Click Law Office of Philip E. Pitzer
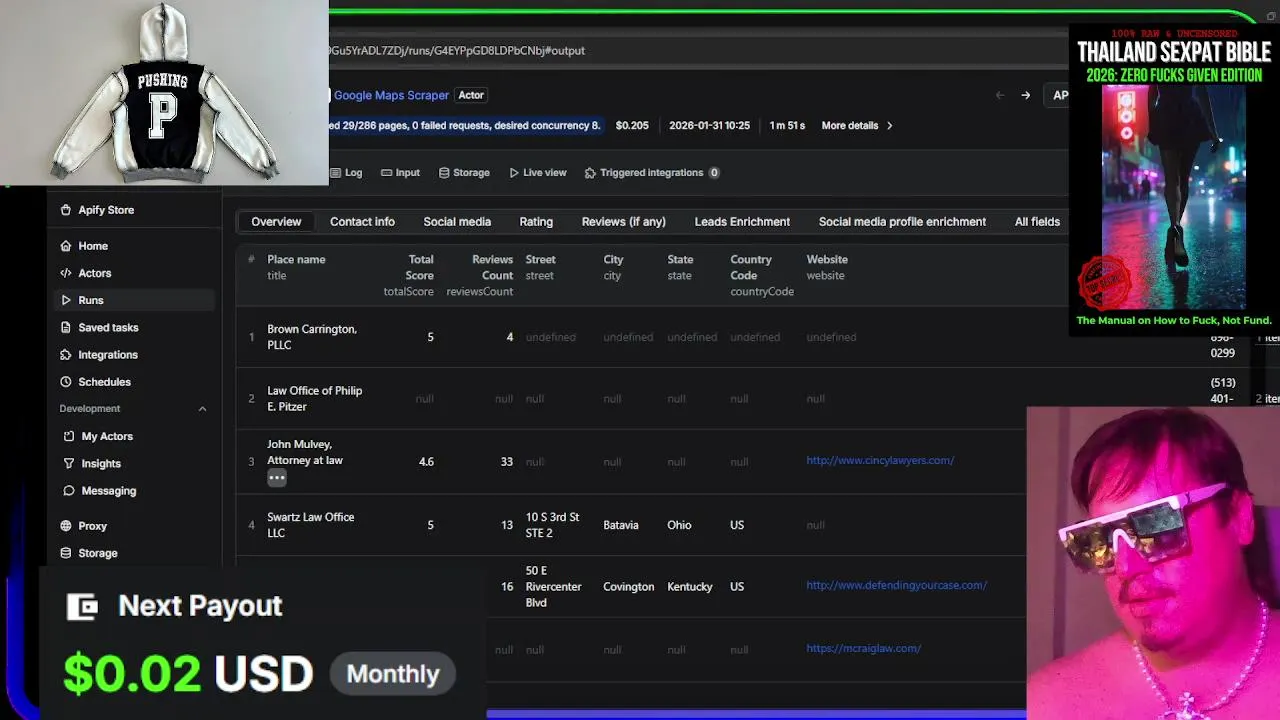The height and width of the screenshot is (720, 1280). tap(314, 399)
